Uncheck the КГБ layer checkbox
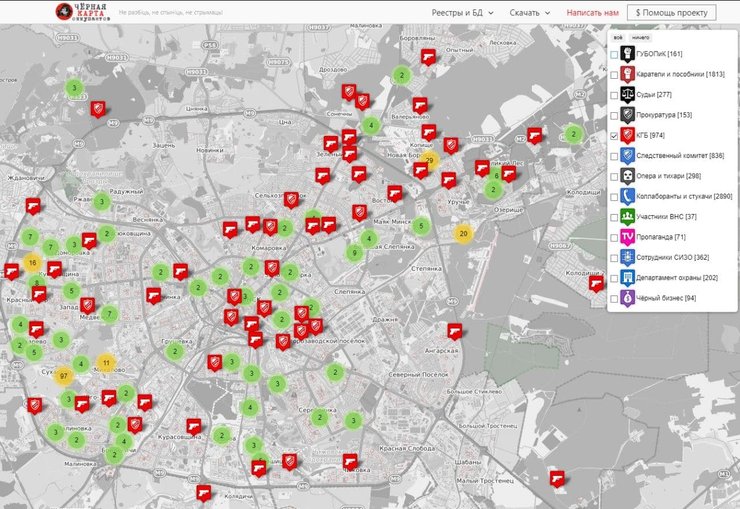The image size is (740, 509). pos(615,135)
